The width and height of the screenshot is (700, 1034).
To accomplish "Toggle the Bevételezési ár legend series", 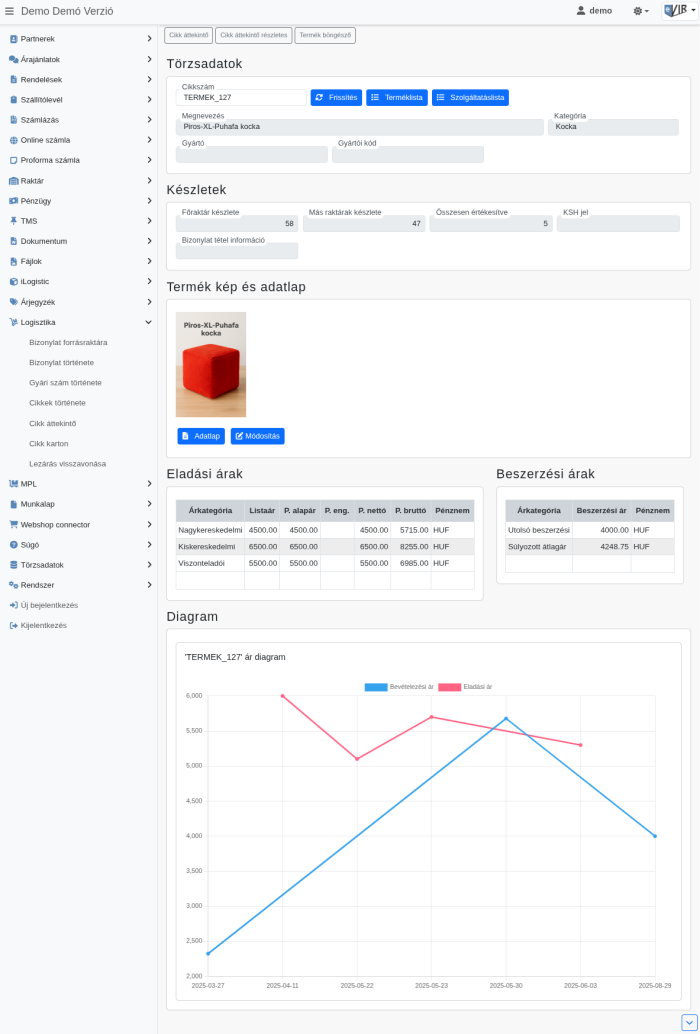I will coord(399,687).
